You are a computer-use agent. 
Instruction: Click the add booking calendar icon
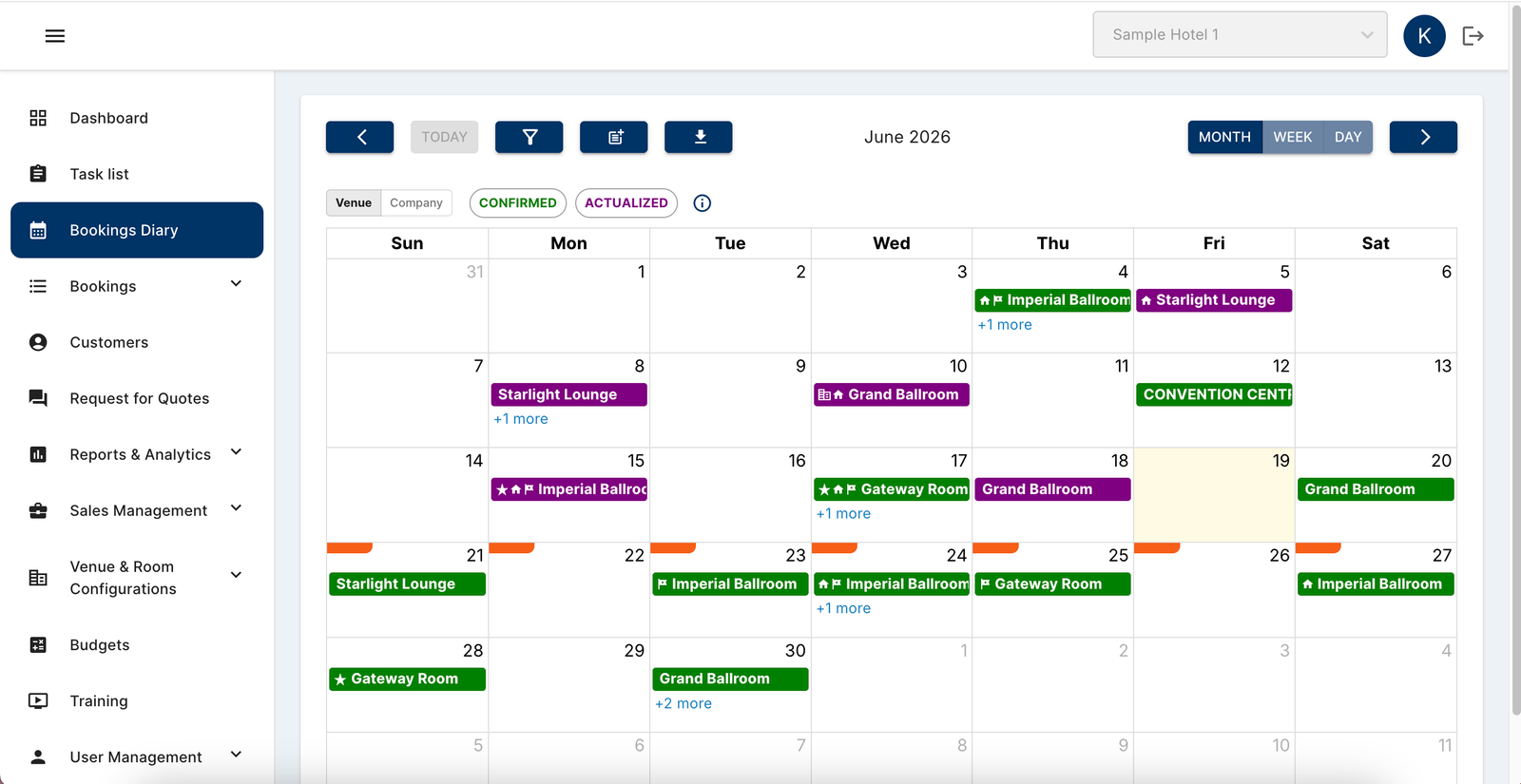[x=614, y=137]
